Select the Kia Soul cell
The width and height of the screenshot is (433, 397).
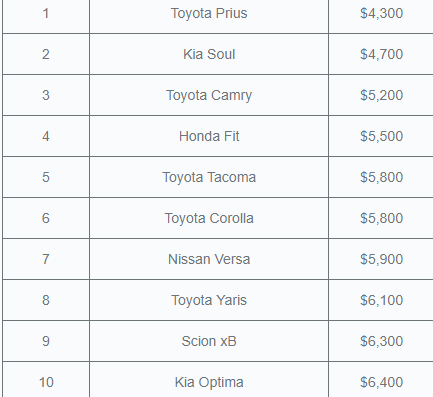click(209, 54)
